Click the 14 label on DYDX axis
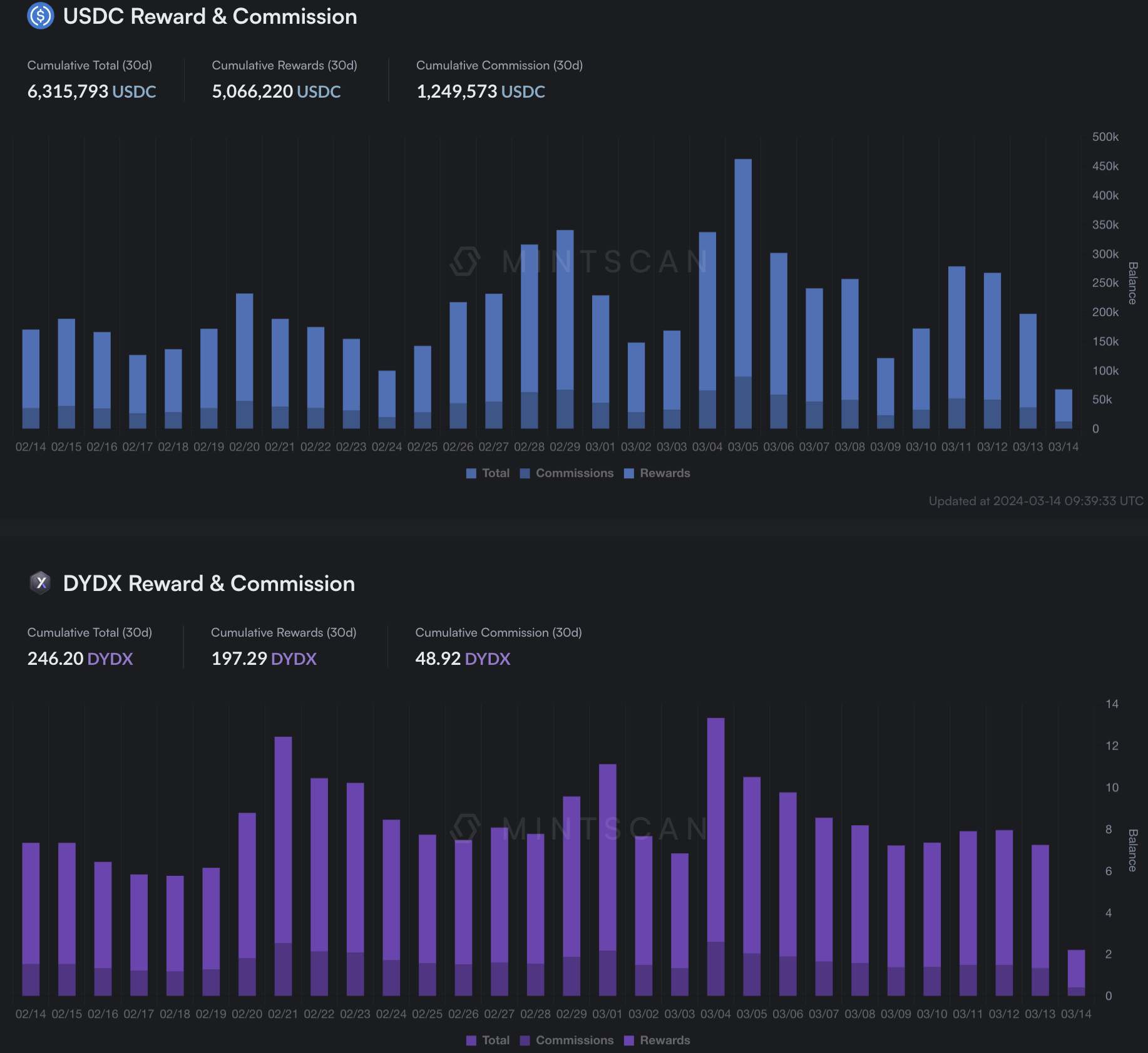This screenshot has width=1148, height=1053. pyautogui.click(x=1112, y=704)
